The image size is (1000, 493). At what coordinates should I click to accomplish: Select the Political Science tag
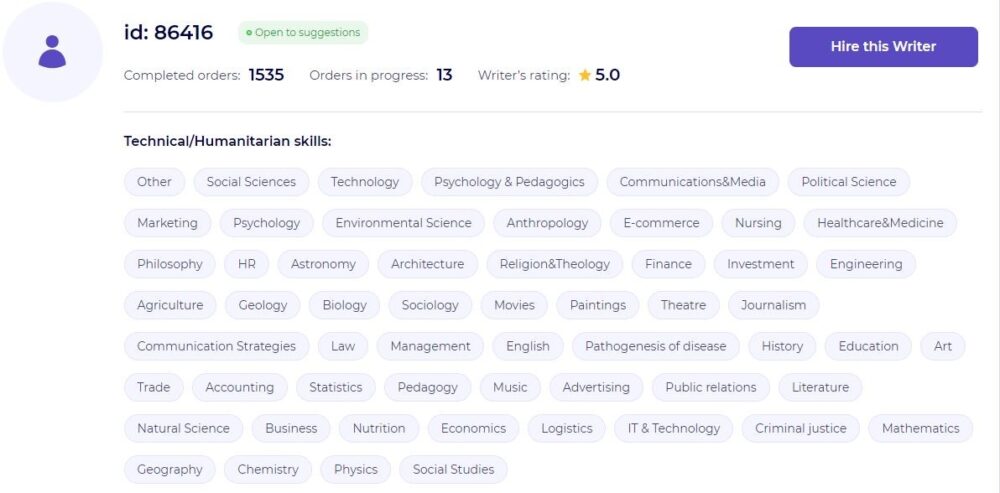tap(849, 182)
